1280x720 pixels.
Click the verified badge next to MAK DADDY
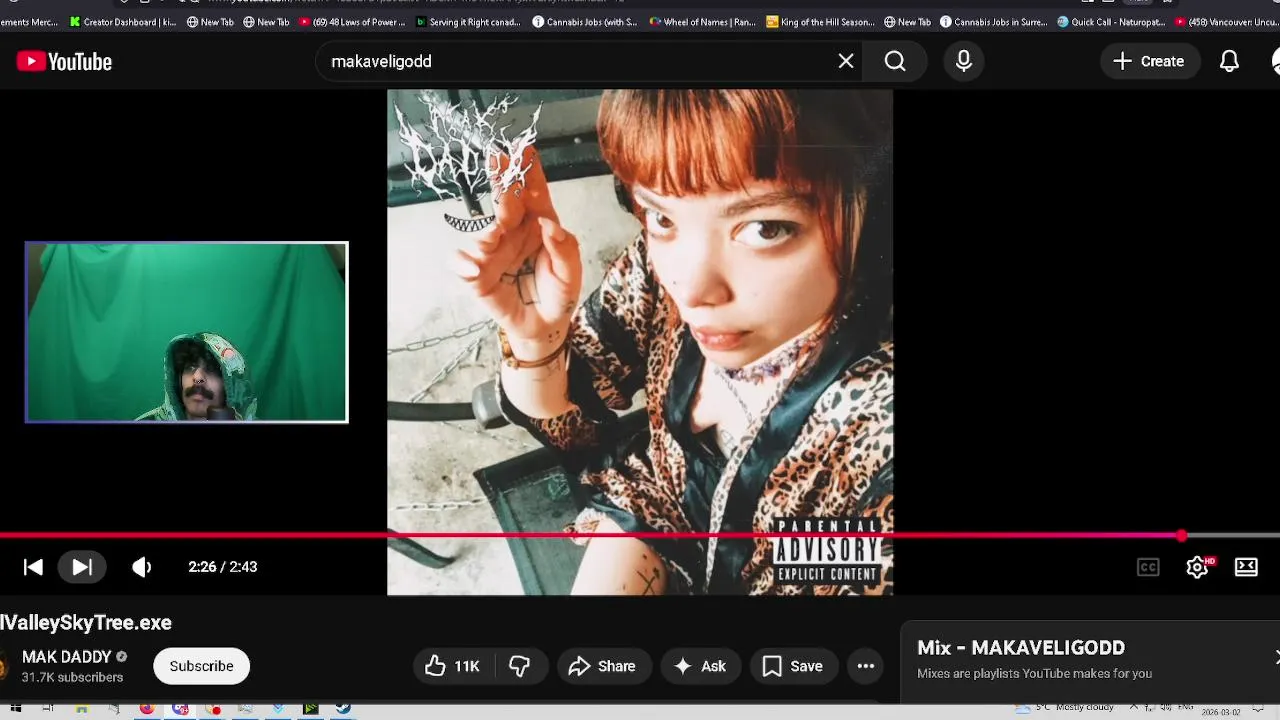(x=121, y=657)
